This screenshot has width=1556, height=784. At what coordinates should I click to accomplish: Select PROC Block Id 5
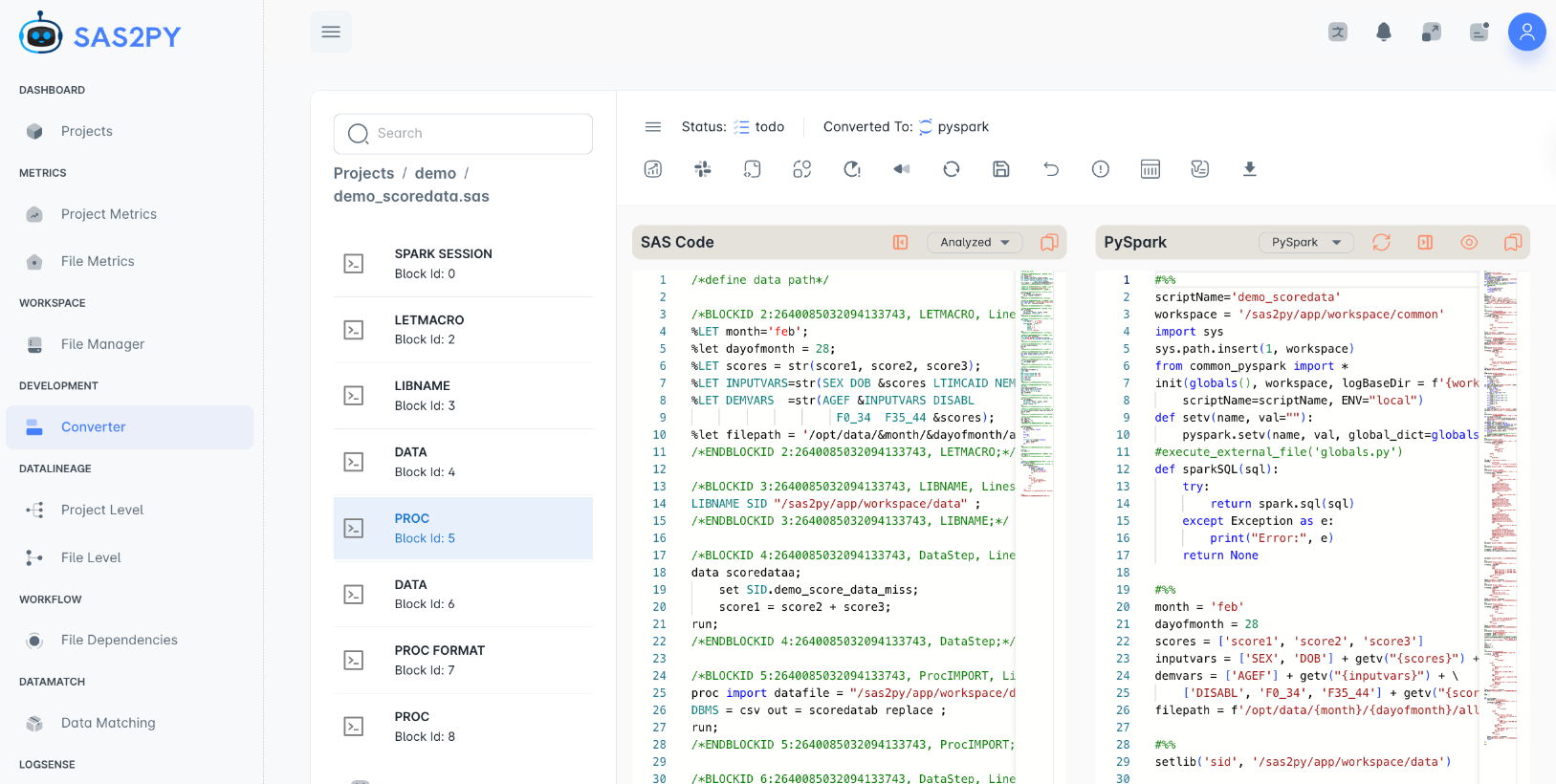click(x=463, y=528)
